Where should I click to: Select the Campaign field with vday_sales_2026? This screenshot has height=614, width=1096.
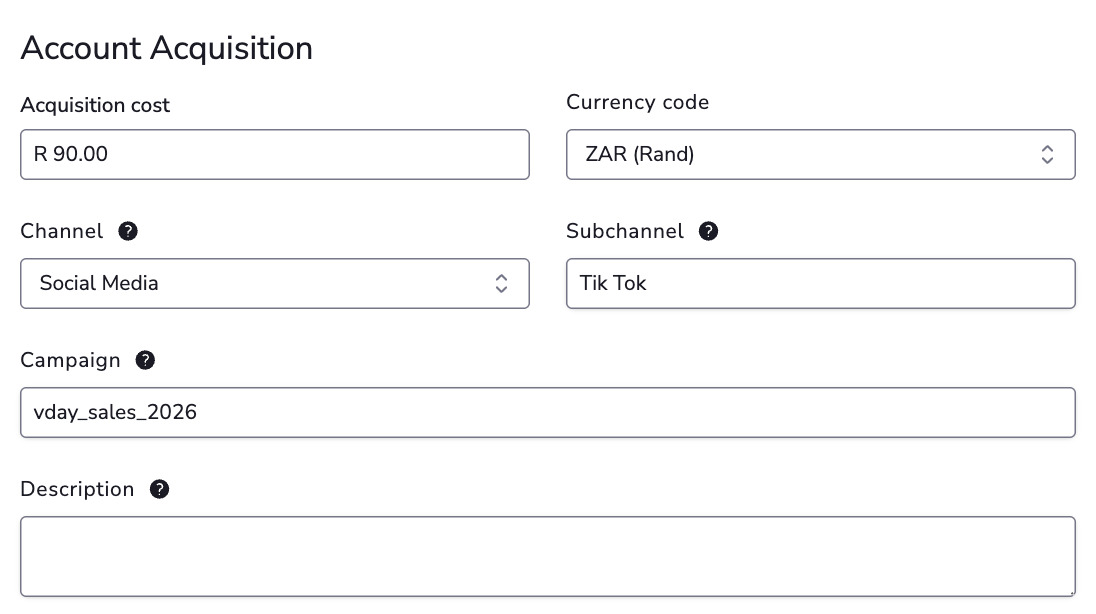point(548,413)
